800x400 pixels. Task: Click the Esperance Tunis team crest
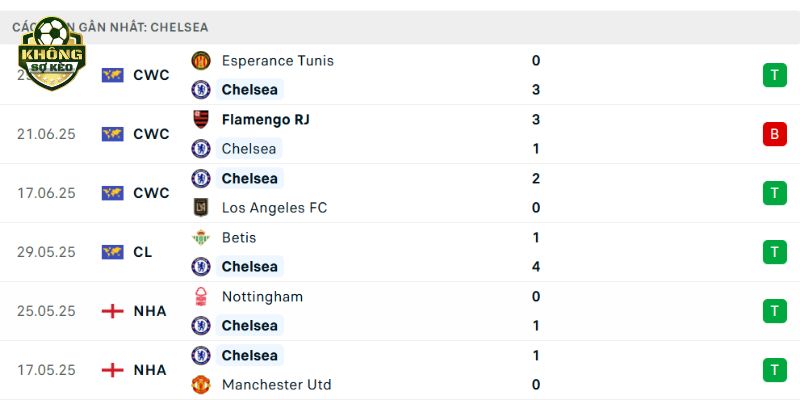[x=201, y=61]
